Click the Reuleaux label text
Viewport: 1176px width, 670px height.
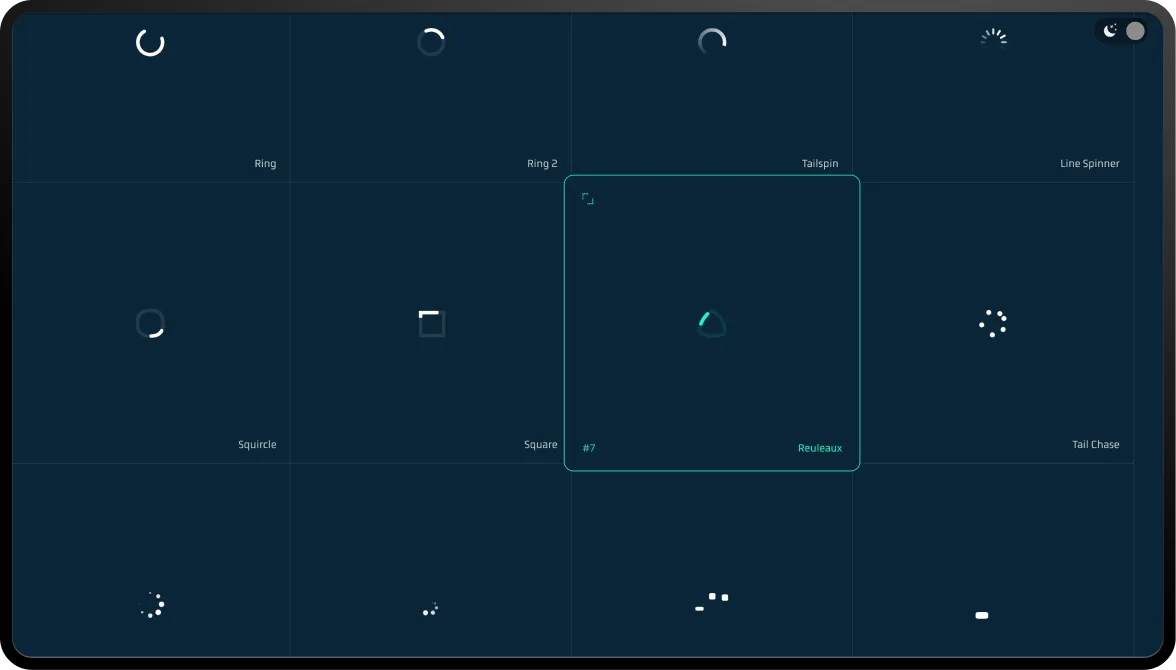pos(820,448)
